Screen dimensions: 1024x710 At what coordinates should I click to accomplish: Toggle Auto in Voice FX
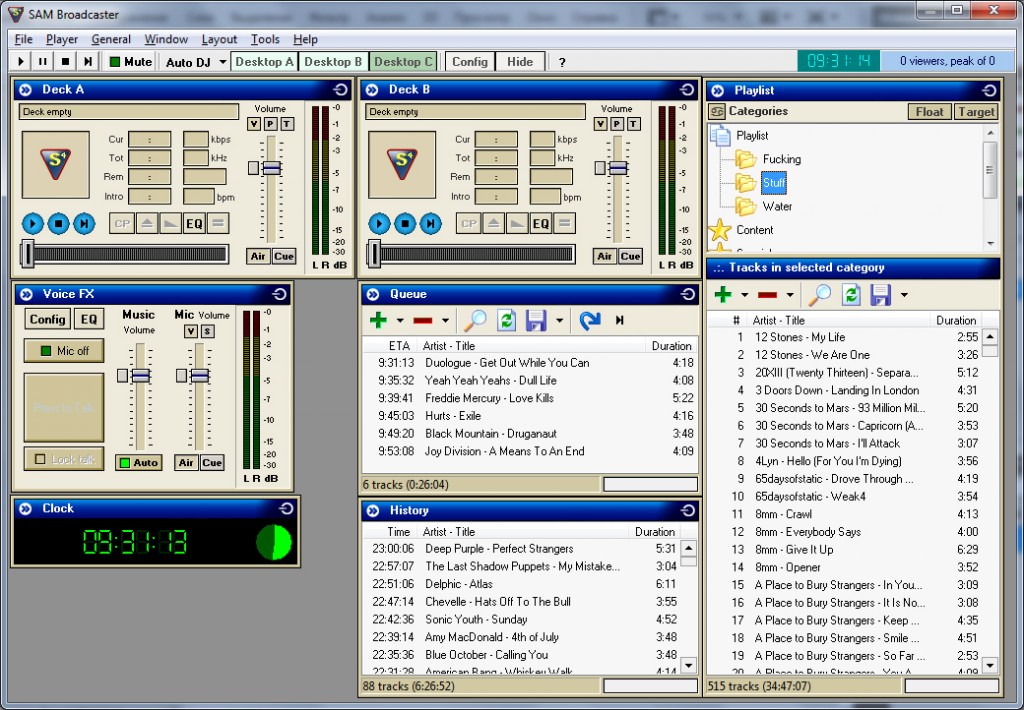(138, 462)
